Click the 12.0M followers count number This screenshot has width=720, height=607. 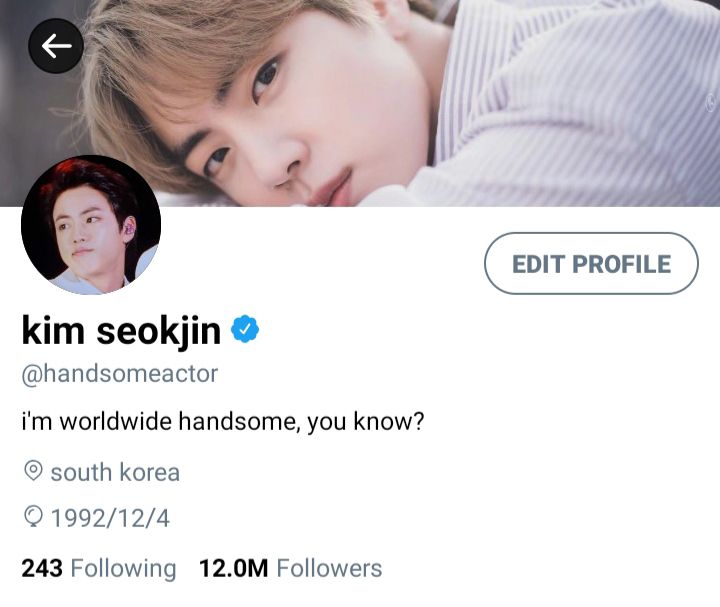tap(234, 568)
